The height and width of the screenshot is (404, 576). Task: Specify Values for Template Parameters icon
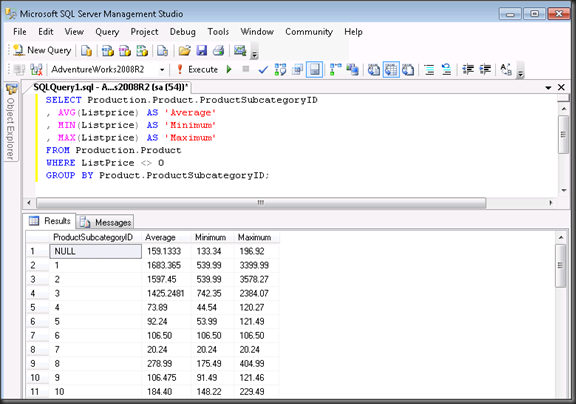[x=506, y=69]
